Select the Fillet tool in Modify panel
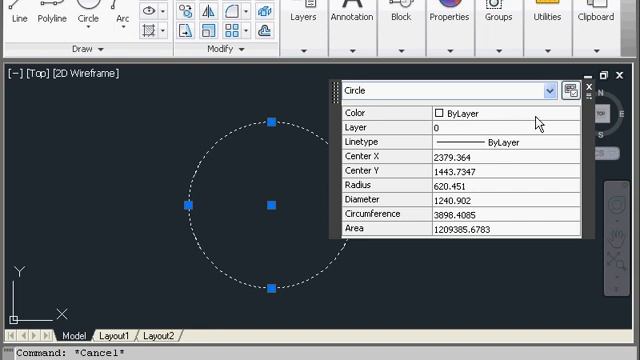 point(232,11)
